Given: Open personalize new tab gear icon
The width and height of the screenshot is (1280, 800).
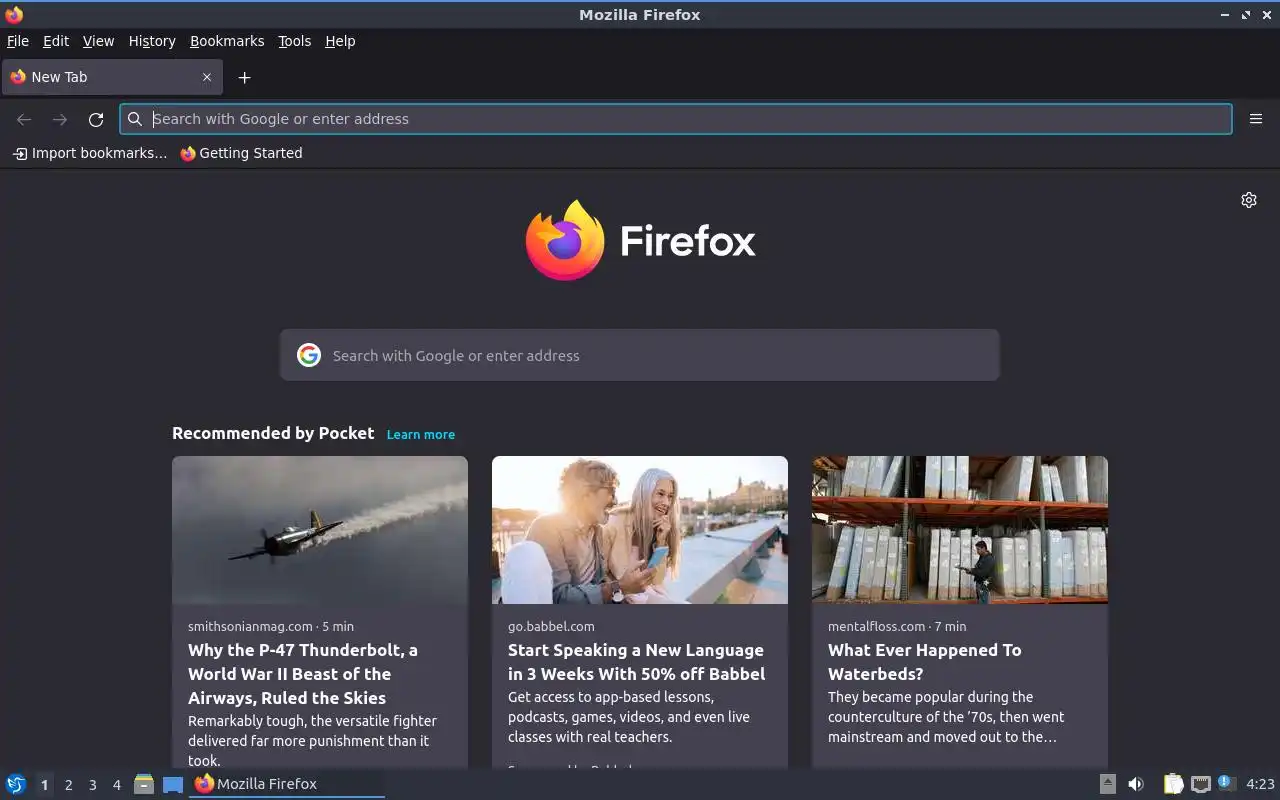Looking at the screenshot, I should 1249,200.
